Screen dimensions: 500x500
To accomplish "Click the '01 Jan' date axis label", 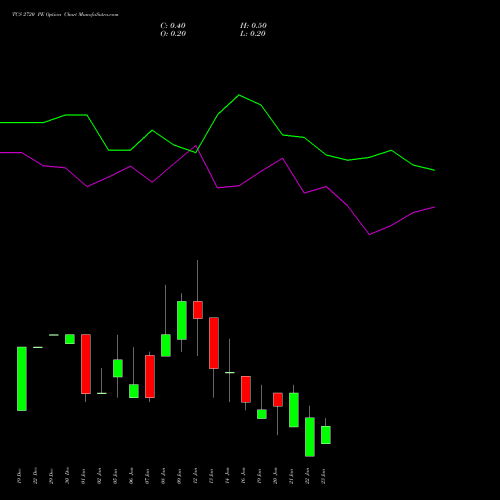I will tap(83, 476).
